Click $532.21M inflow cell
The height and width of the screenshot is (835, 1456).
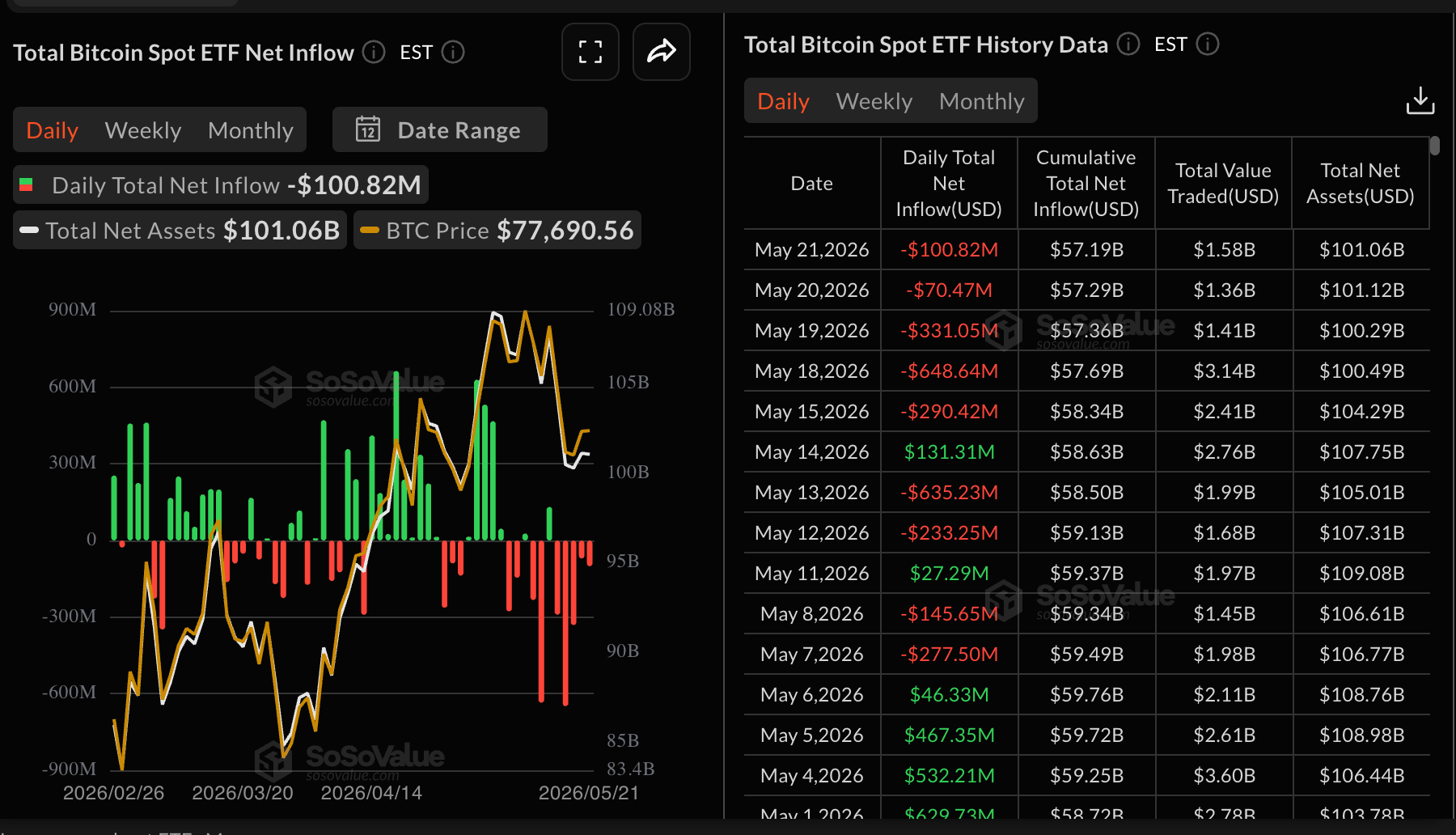pyautogui.click(x=949, y=776)
